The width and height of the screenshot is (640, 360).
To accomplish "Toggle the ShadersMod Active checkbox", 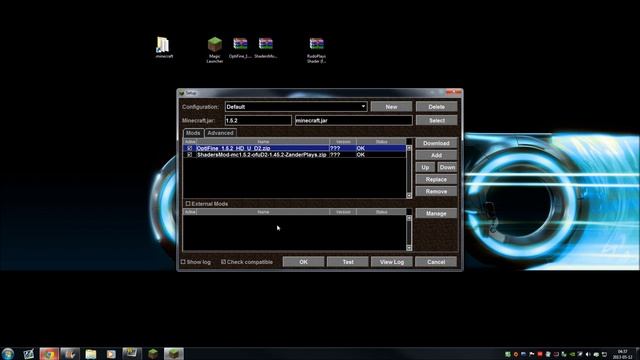I will click(x=189, y=155).
